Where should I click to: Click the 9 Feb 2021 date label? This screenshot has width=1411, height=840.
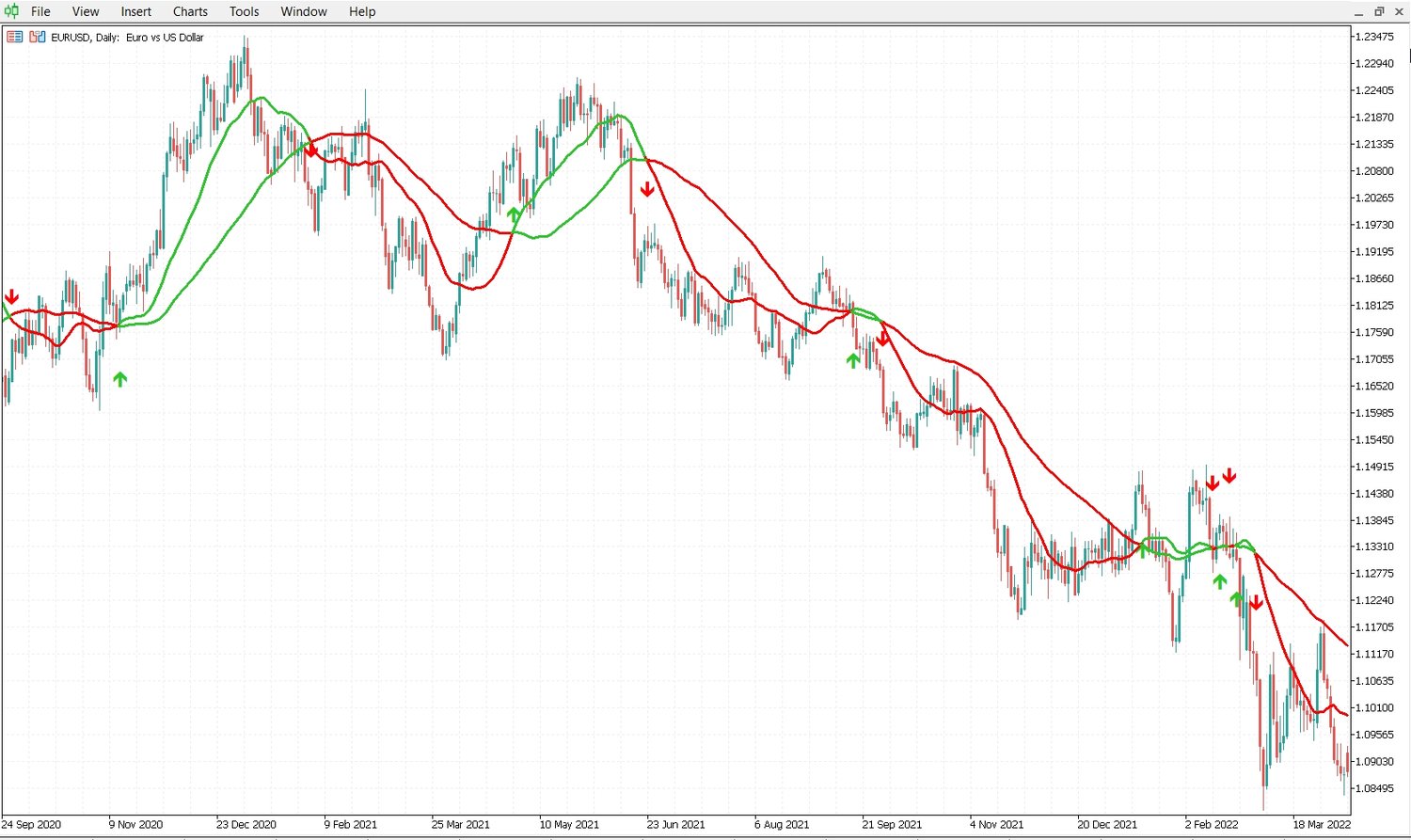click(351, 825)
